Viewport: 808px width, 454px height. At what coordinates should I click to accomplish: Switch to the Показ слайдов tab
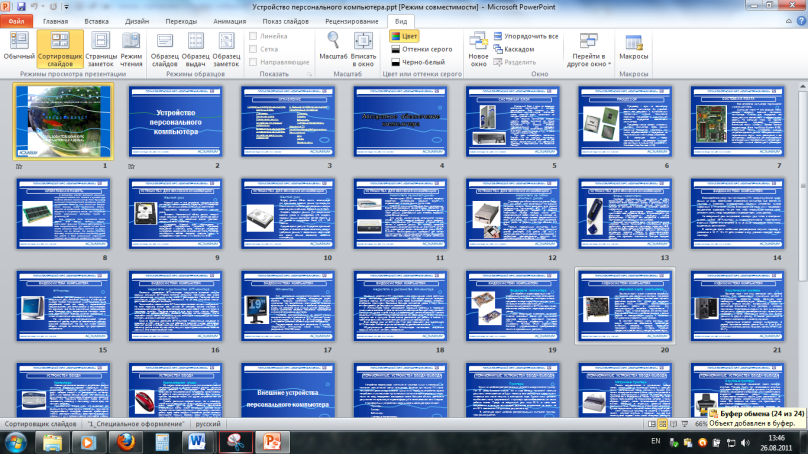tap(285, 21)
